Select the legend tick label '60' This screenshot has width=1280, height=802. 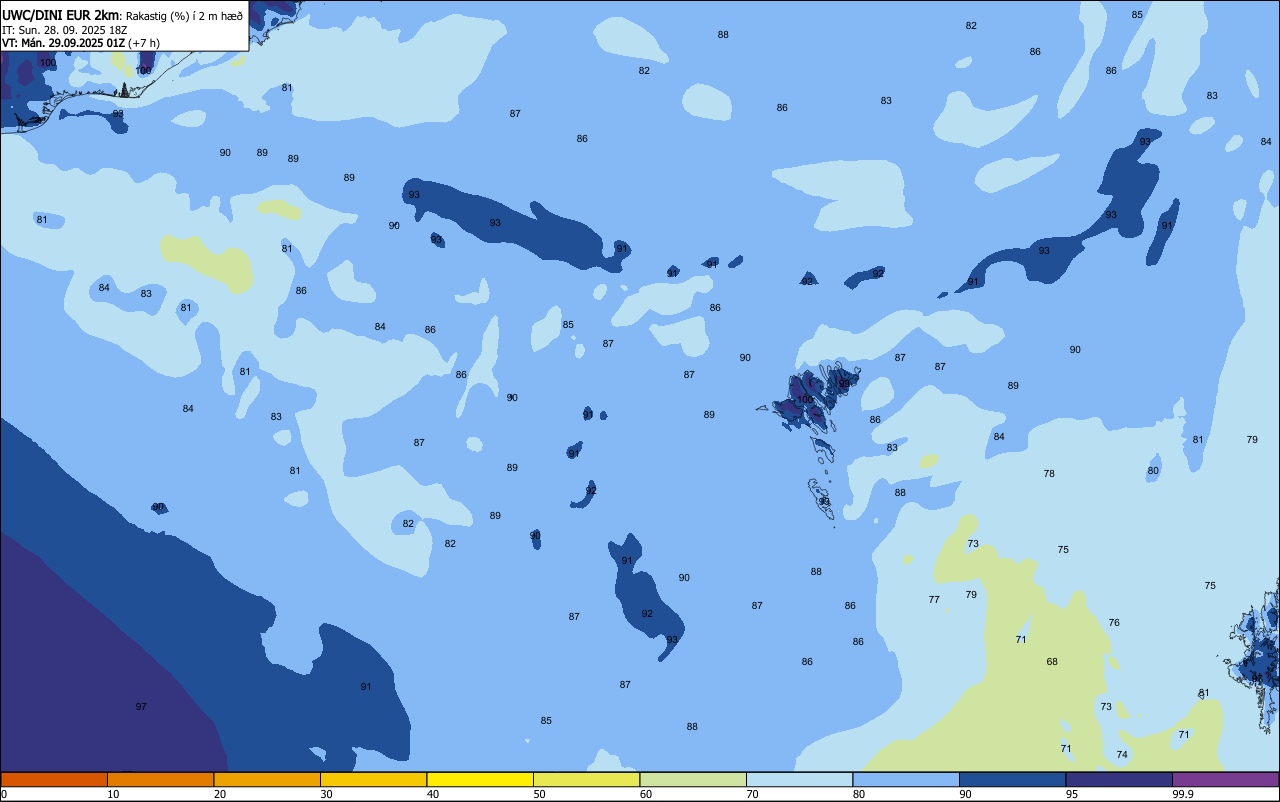click(646, 794)
